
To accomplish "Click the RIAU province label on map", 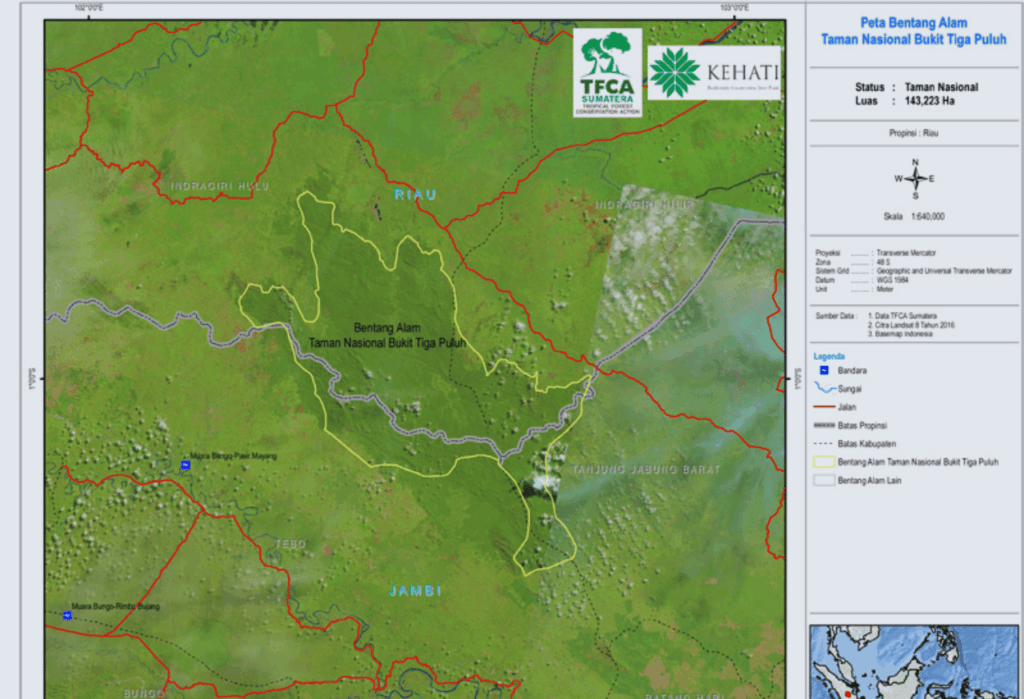I will click(415, 194).
